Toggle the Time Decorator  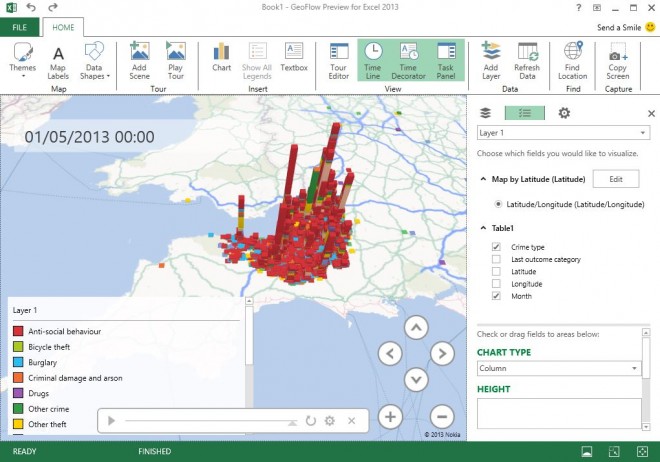tap(408, 61)
